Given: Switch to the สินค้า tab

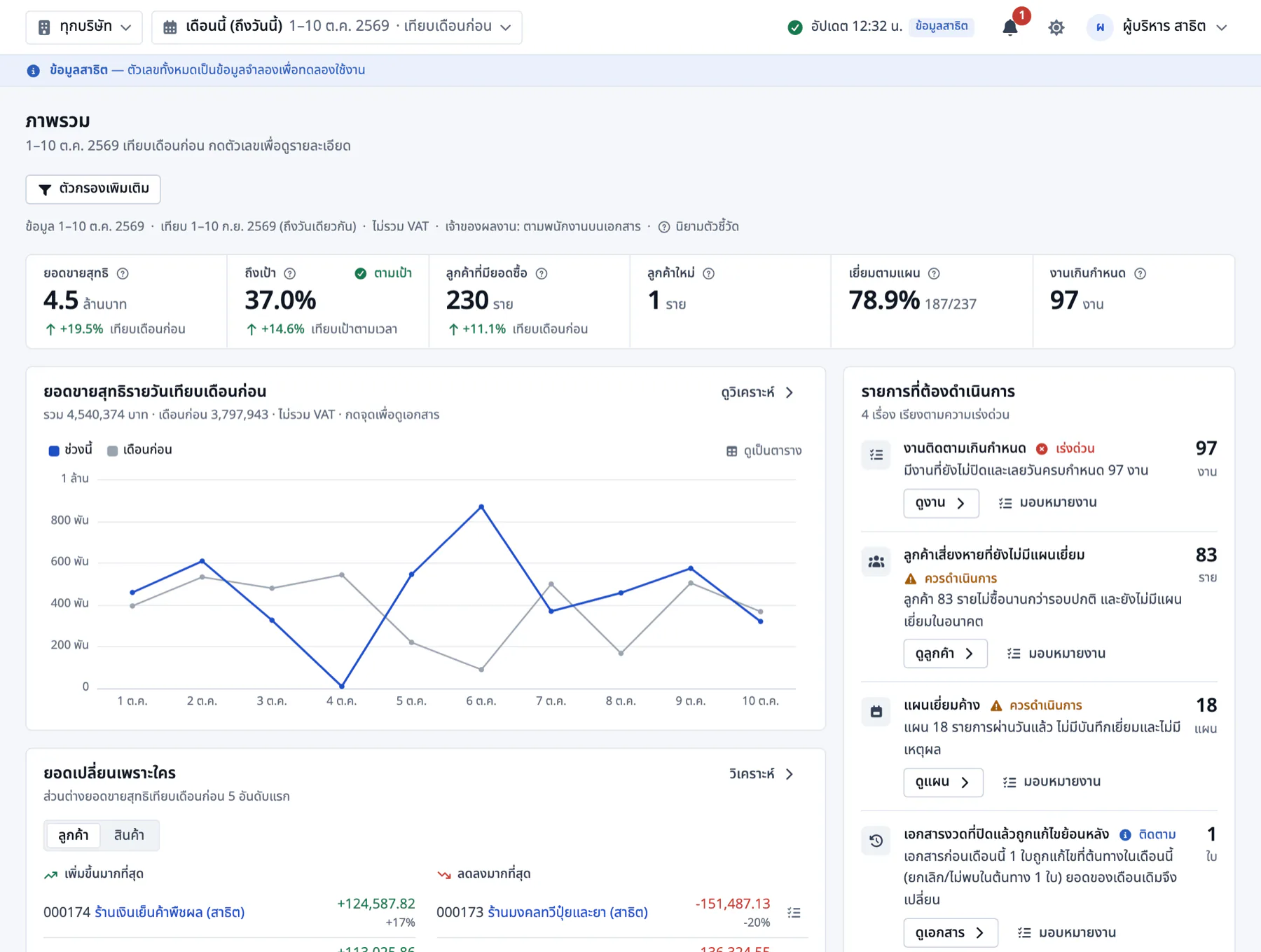Looking at the screenshot, I should pos(129,835).
